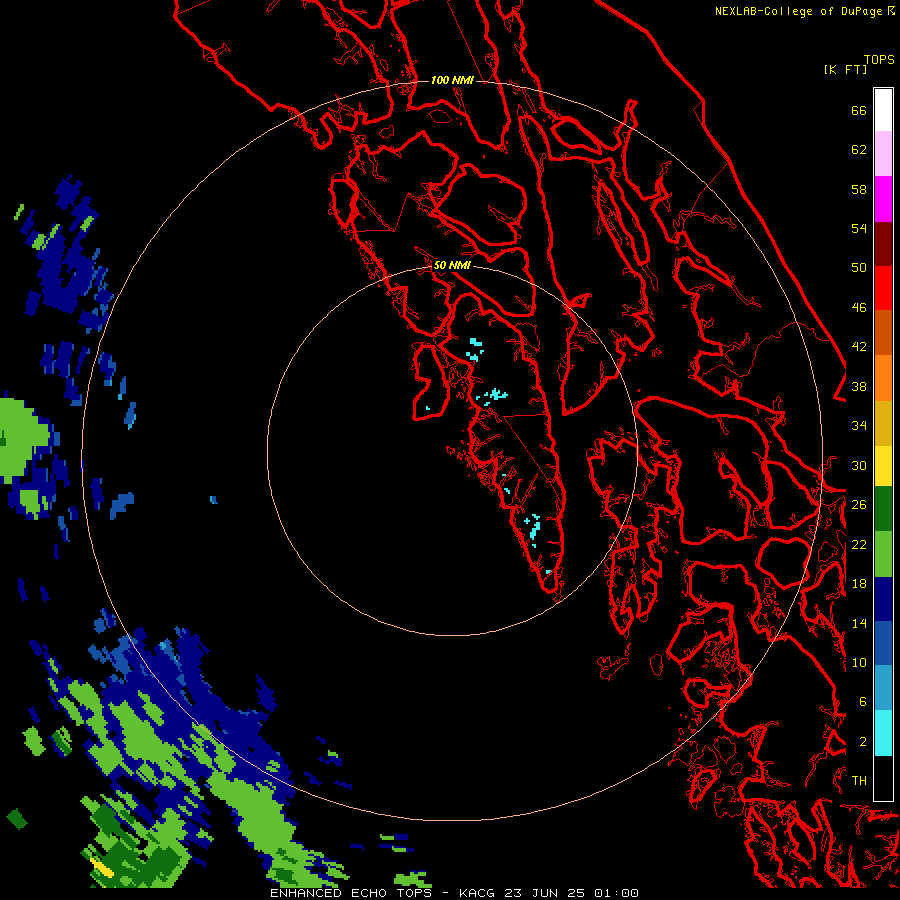Click the legend value 2

tap(863, 741)
